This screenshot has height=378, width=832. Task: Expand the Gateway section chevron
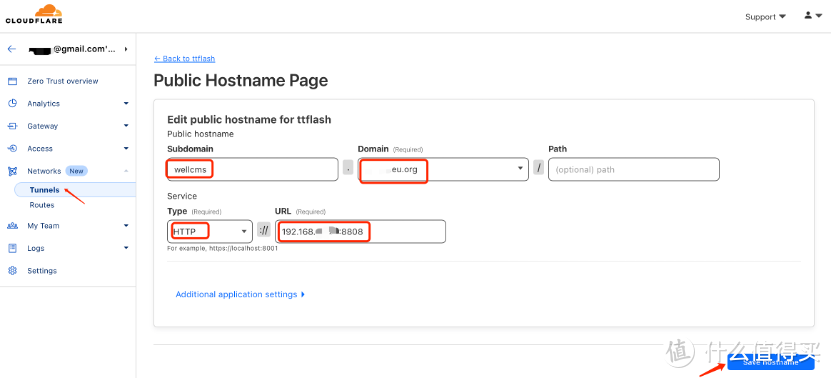[x=126, y=126]
